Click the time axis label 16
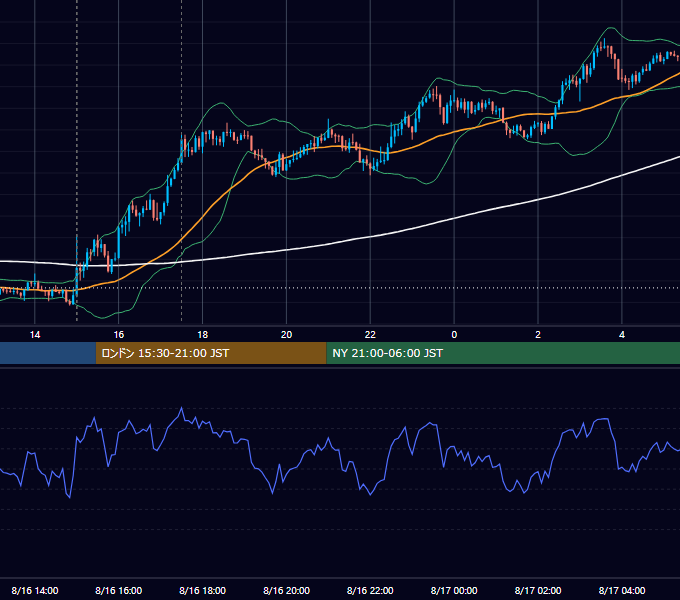 tap(118, 335)
